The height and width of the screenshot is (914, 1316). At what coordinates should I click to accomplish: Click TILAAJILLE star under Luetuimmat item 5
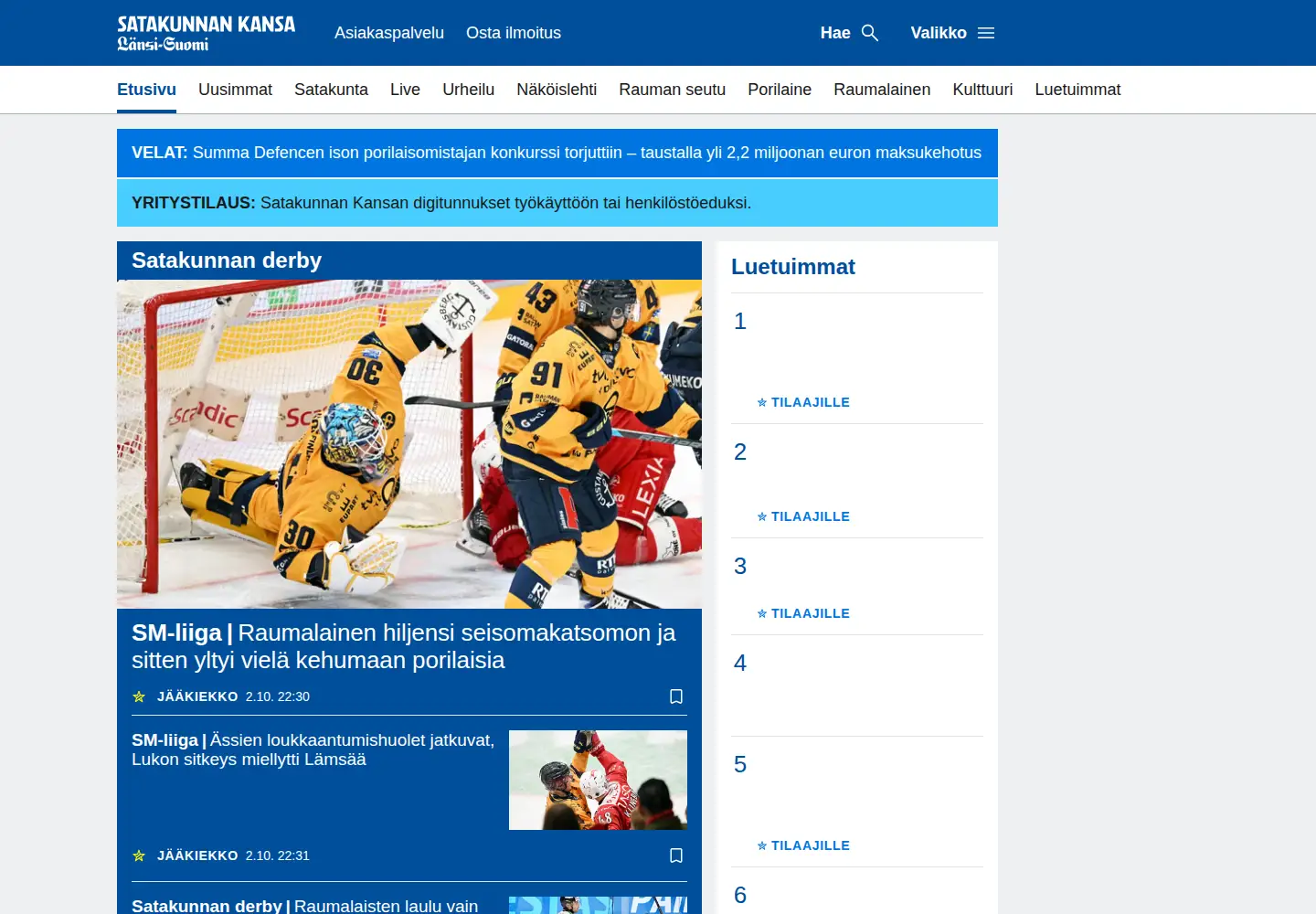coord(762,845)
